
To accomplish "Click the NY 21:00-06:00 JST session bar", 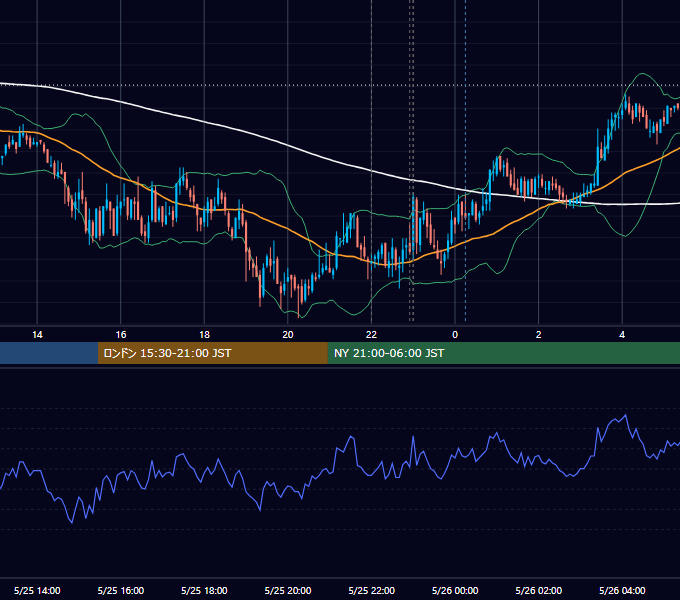I will (x=503, y=353).
